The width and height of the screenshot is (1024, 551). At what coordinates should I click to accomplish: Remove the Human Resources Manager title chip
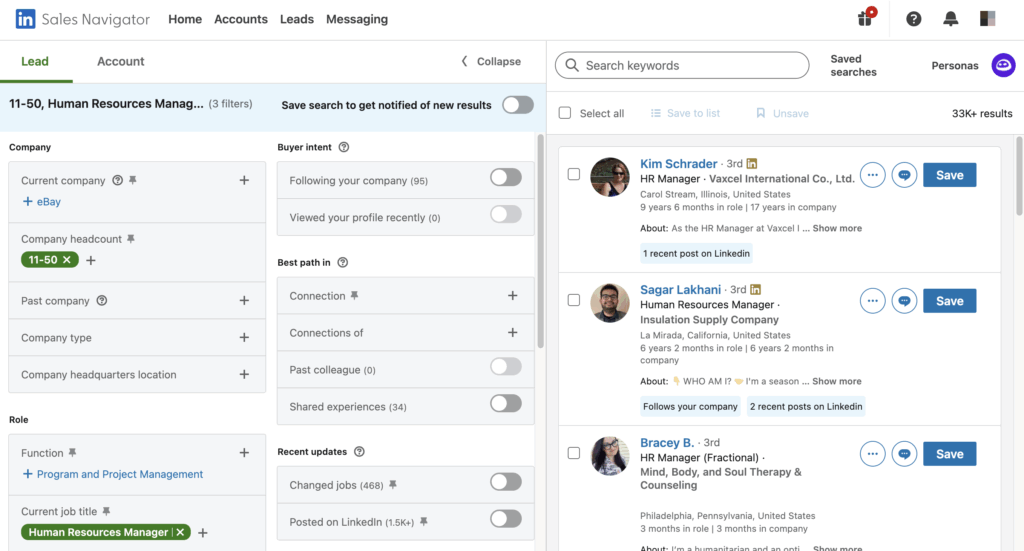pos(180,532)
